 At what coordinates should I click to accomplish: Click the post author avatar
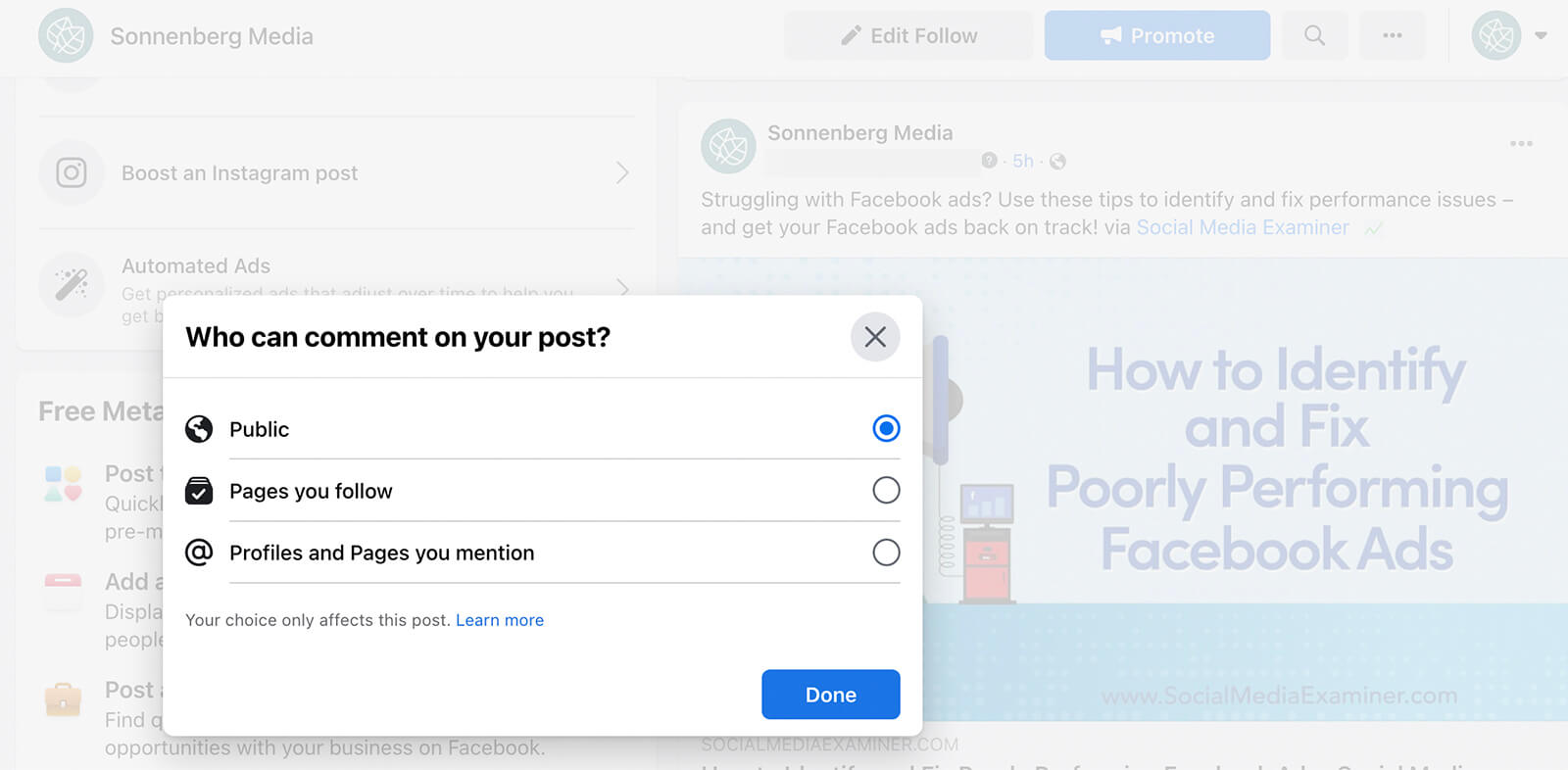(x=728, y=147)
